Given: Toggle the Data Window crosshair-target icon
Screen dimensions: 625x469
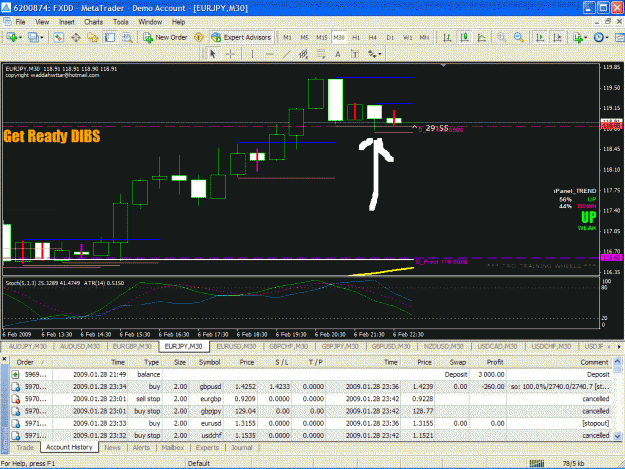Looking at the screenshot, I should point(76,37).
